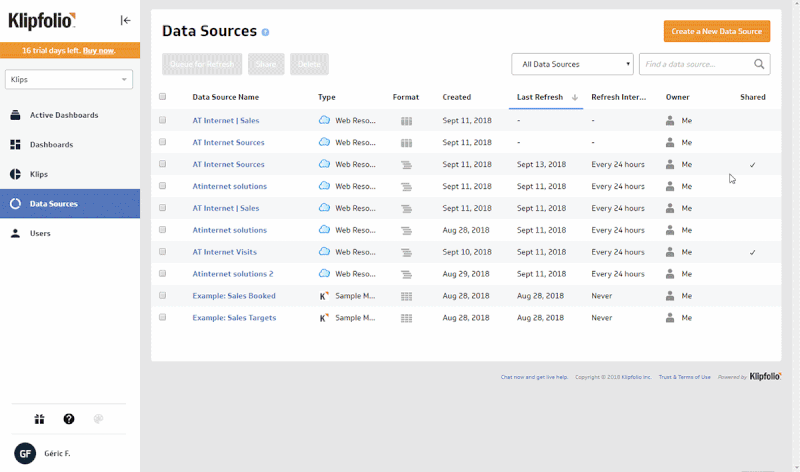Toggle the select-all checkbox in table header

[162, 97]
